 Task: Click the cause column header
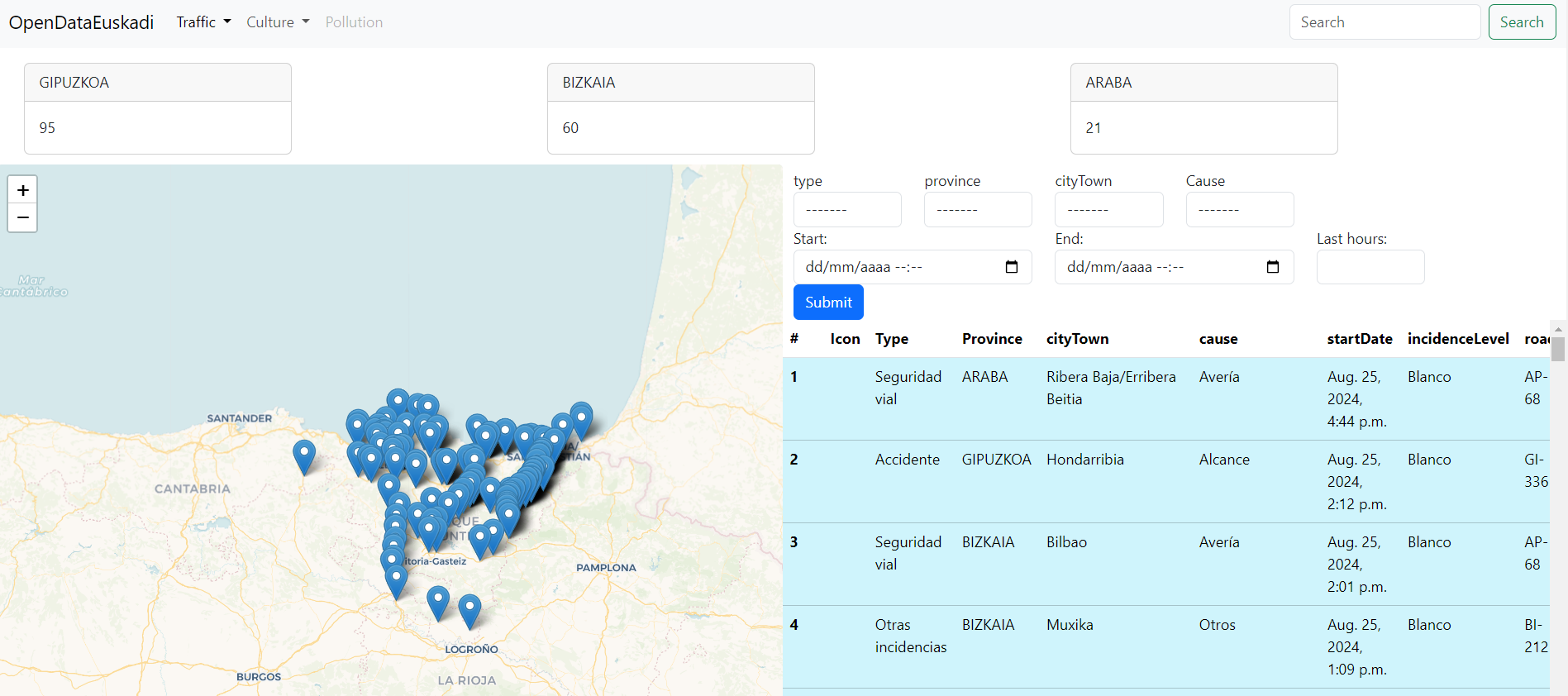point(1218,339)
